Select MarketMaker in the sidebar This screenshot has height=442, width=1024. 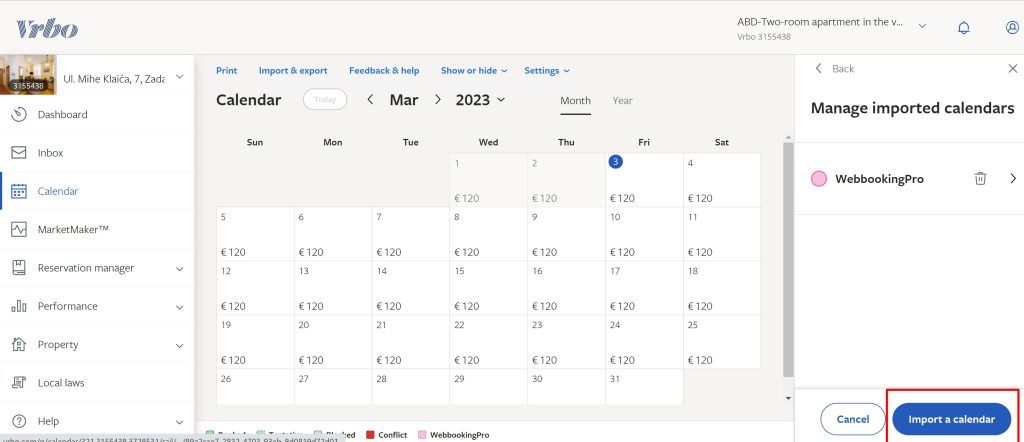(x=72, y=230)
